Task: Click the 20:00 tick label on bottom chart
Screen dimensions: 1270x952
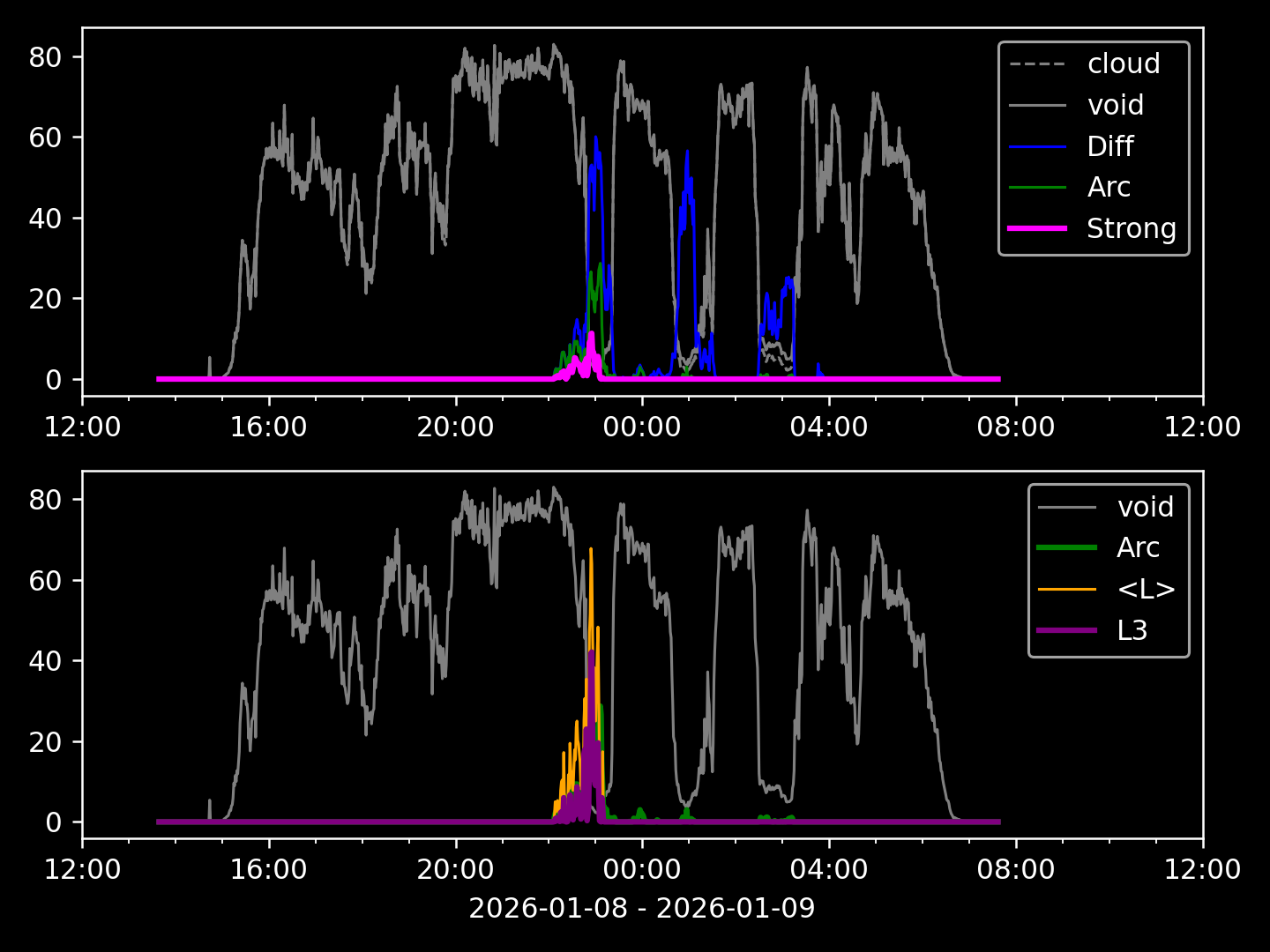Action: pos(455,870)
